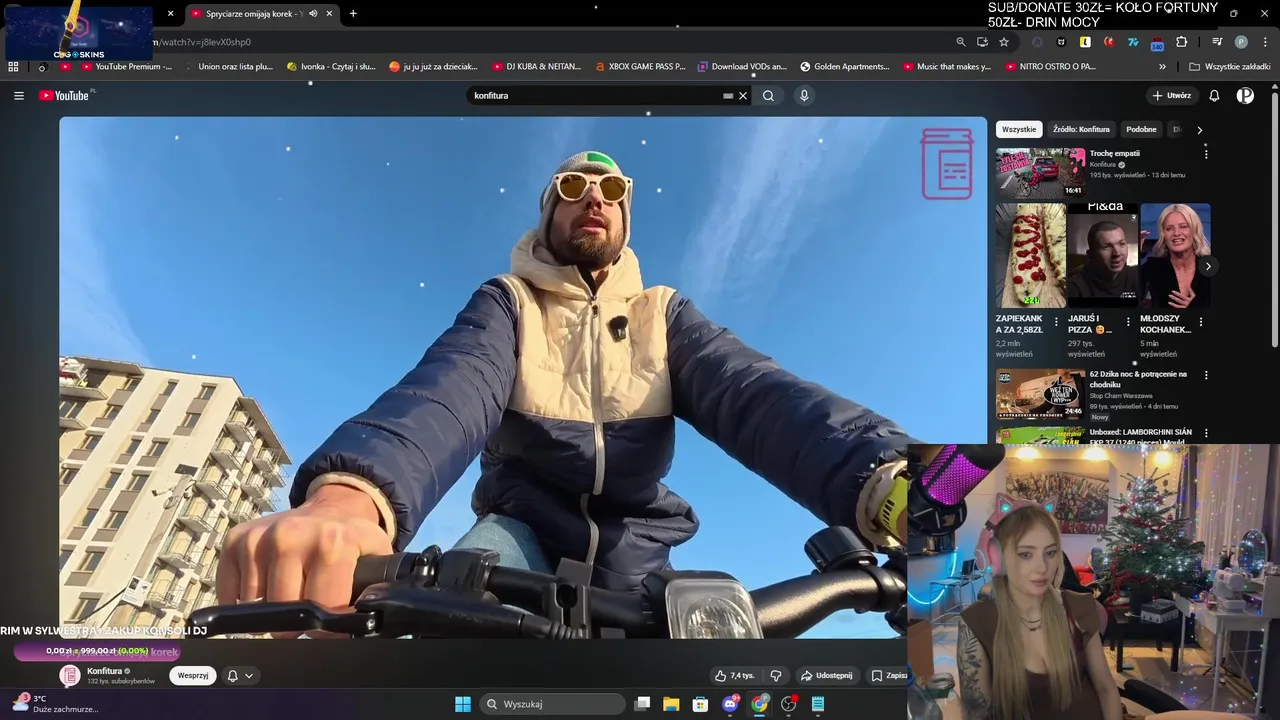
Task: Show hidden bookmarks with the double chevron
Action: pos(1162,67)
